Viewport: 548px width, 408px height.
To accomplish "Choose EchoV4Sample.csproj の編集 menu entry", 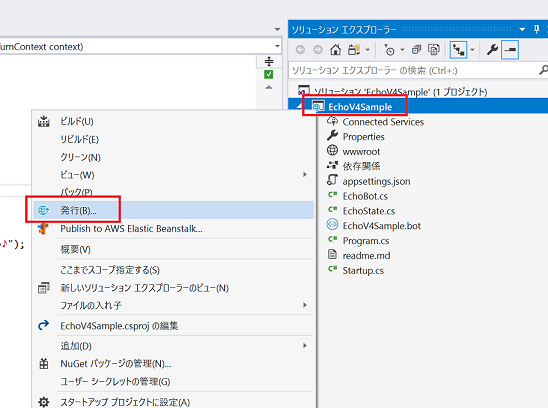I will (174, 326).
